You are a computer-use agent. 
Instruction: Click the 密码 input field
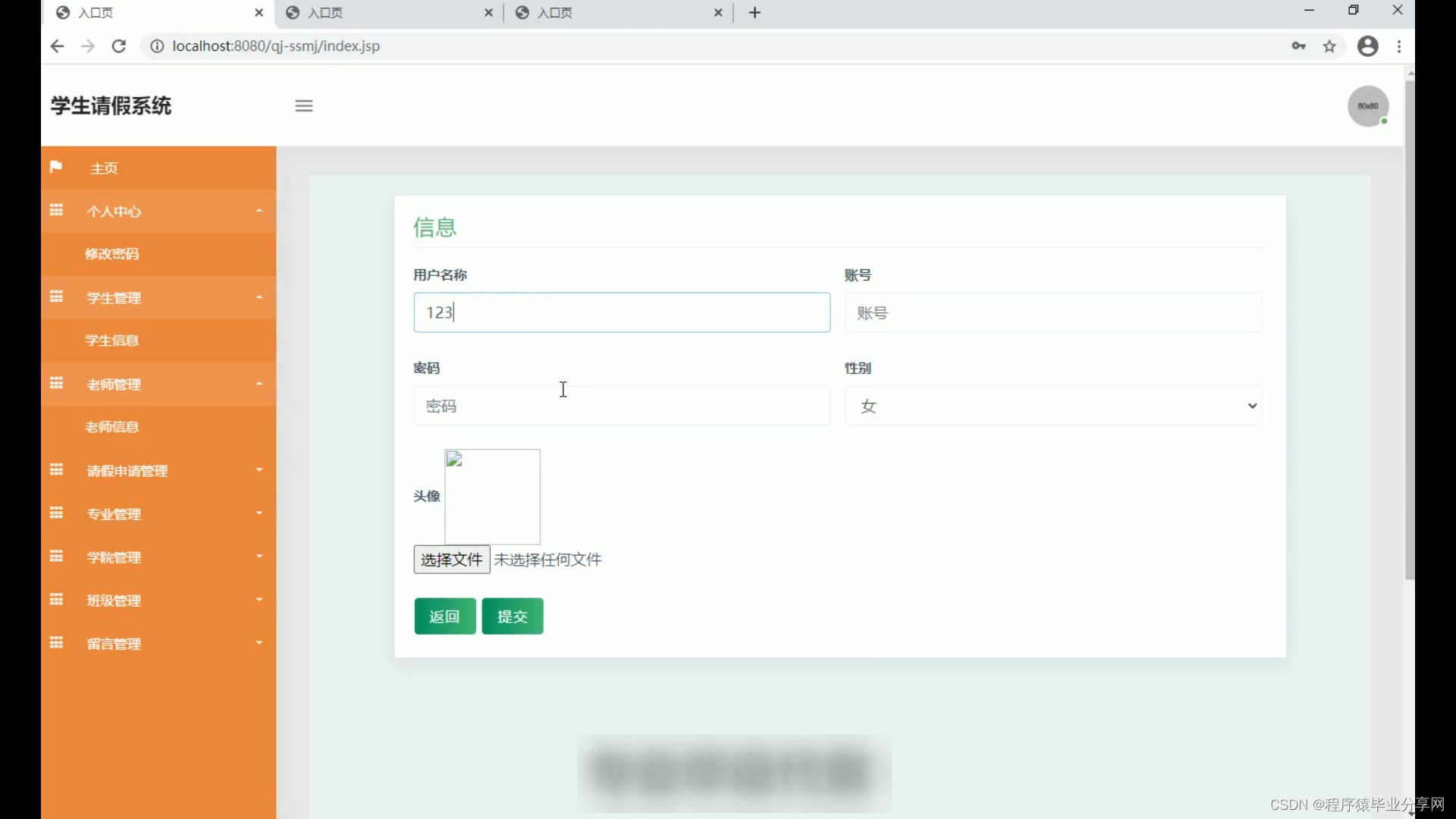pyautogui.click(x=621, y=406)
